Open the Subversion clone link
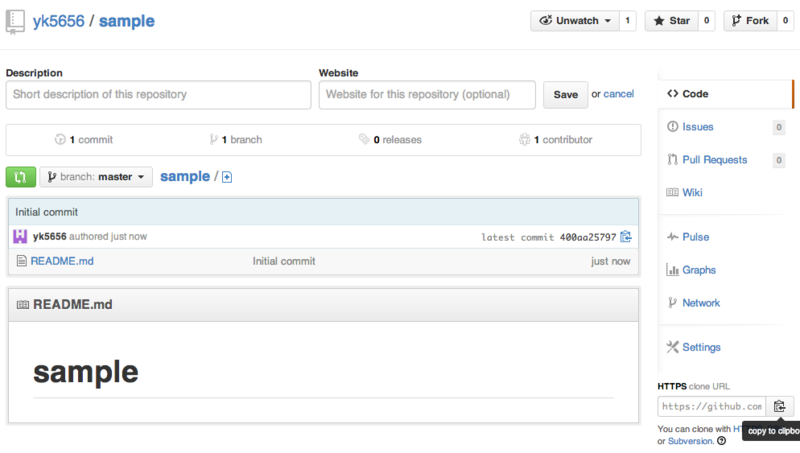 (x=690, y=441)
